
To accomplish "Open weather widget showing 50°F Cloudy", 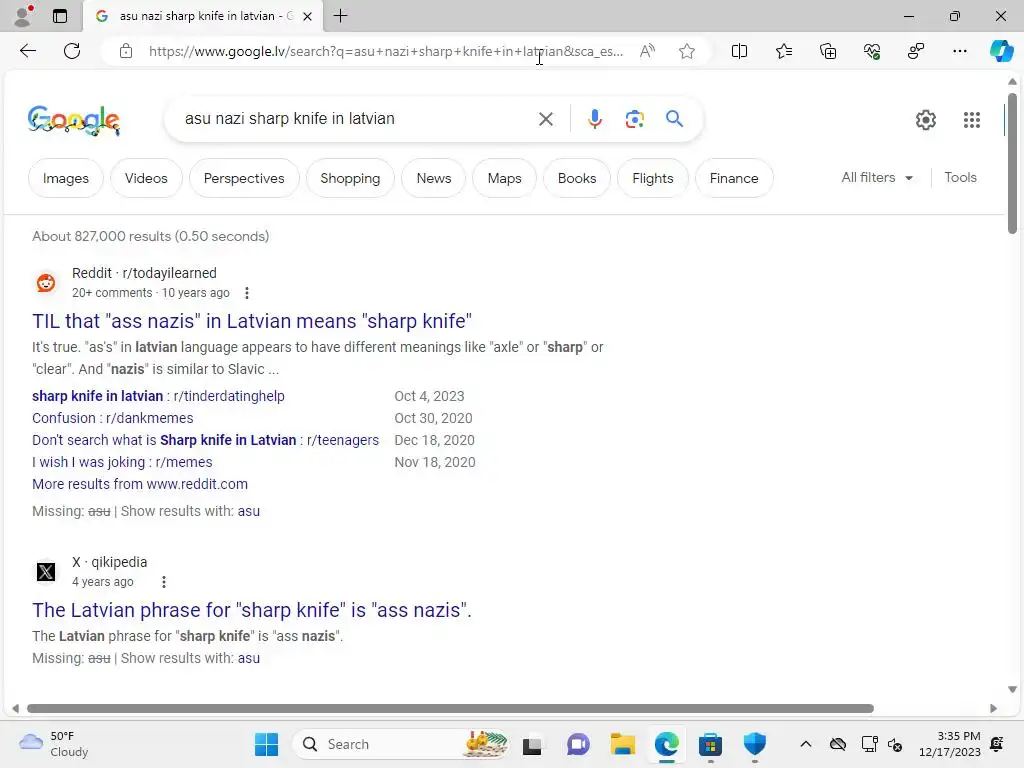I will coord(54,744).
